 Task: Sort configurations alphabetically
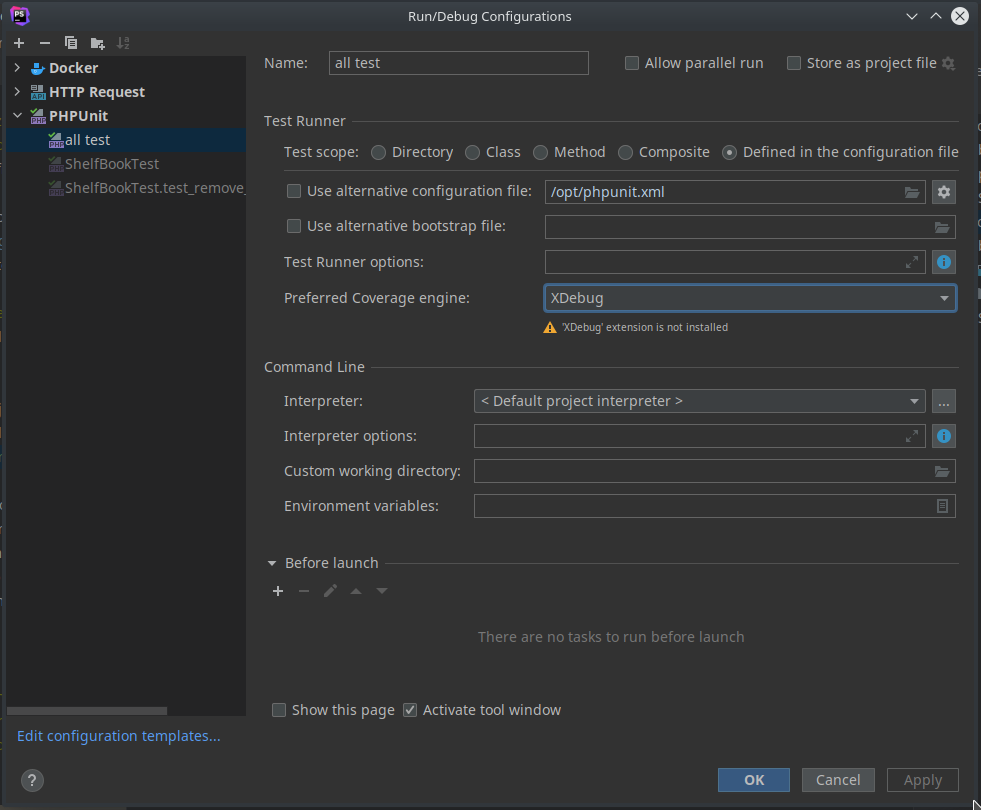[123, 43]
